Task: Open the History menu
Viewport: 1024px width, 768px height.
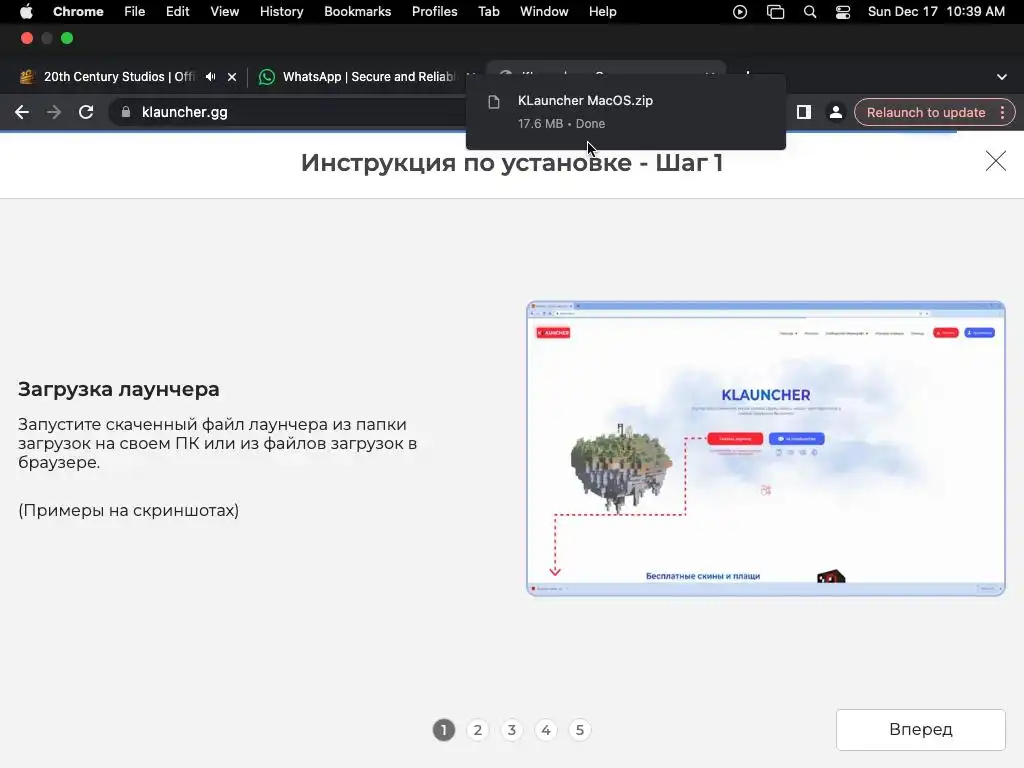Action: 281,12
